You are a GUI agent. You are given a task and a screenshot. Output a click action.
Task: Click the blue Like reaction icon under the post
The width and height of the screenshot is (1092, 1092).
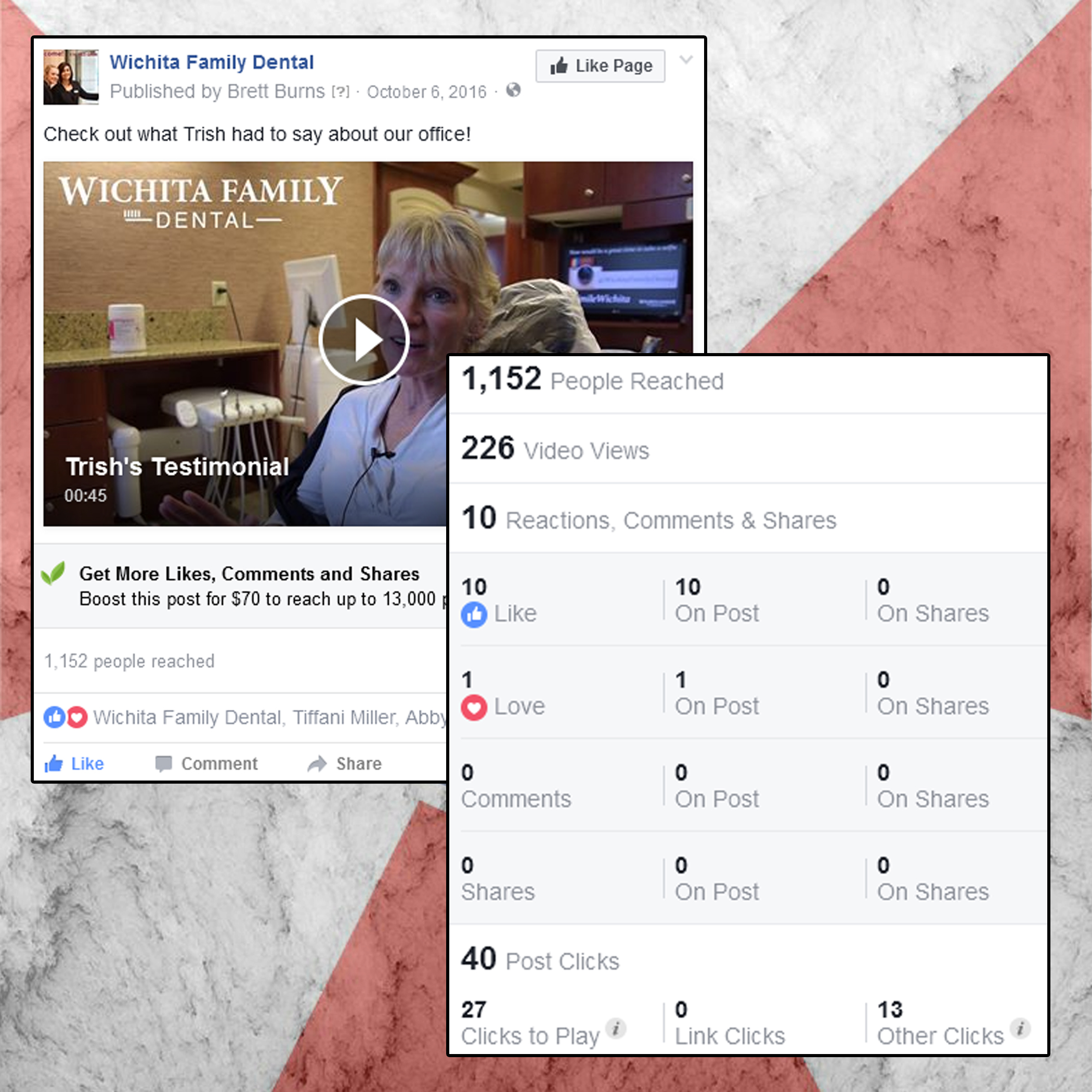[55, 717]
